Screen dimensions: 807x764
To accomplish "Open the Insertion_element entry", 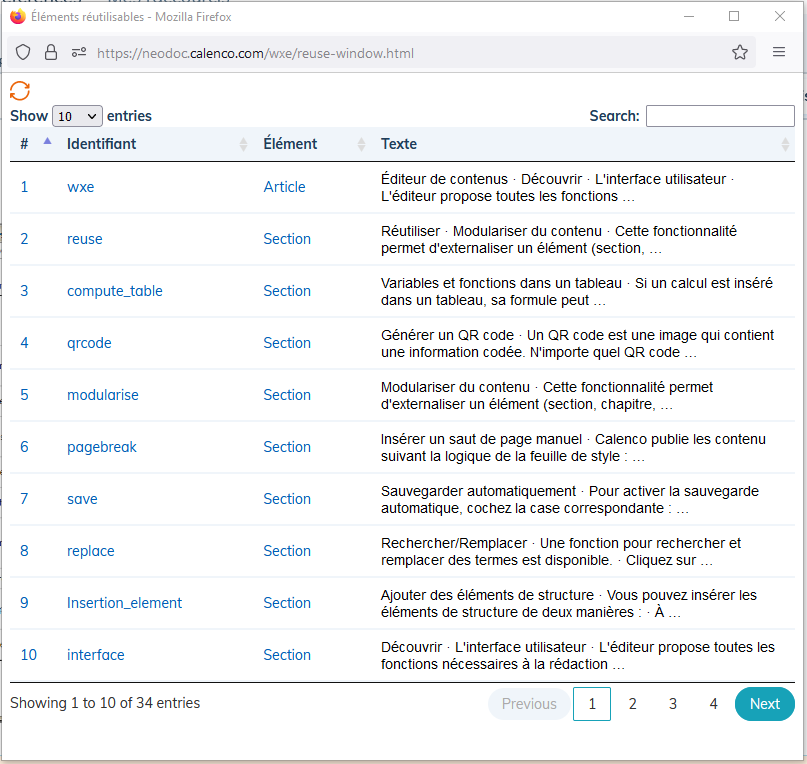I will click(125, 603).
